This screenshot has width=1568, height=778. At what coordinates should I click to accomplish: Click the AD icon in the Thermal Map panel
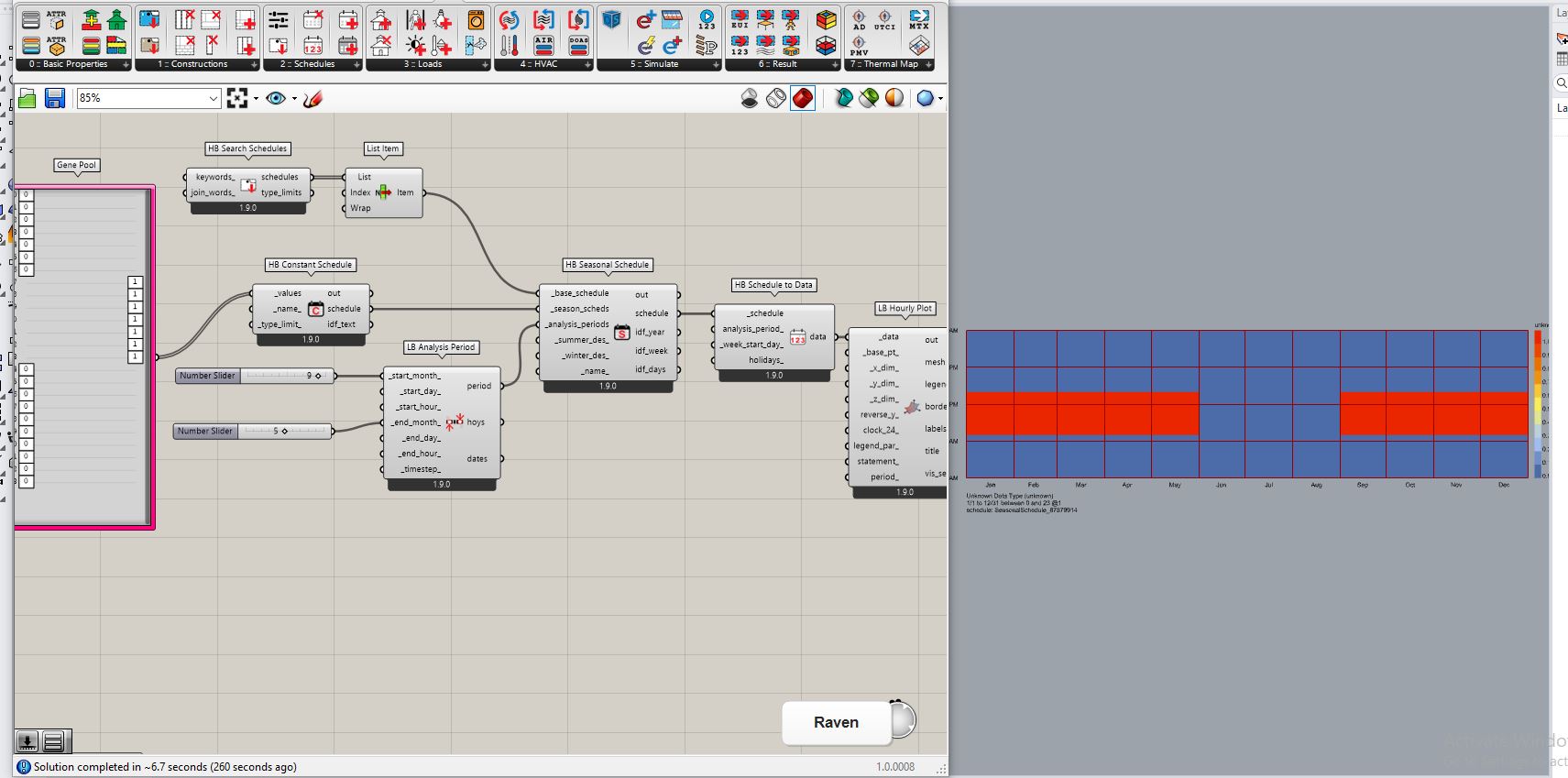pos(859,19)
